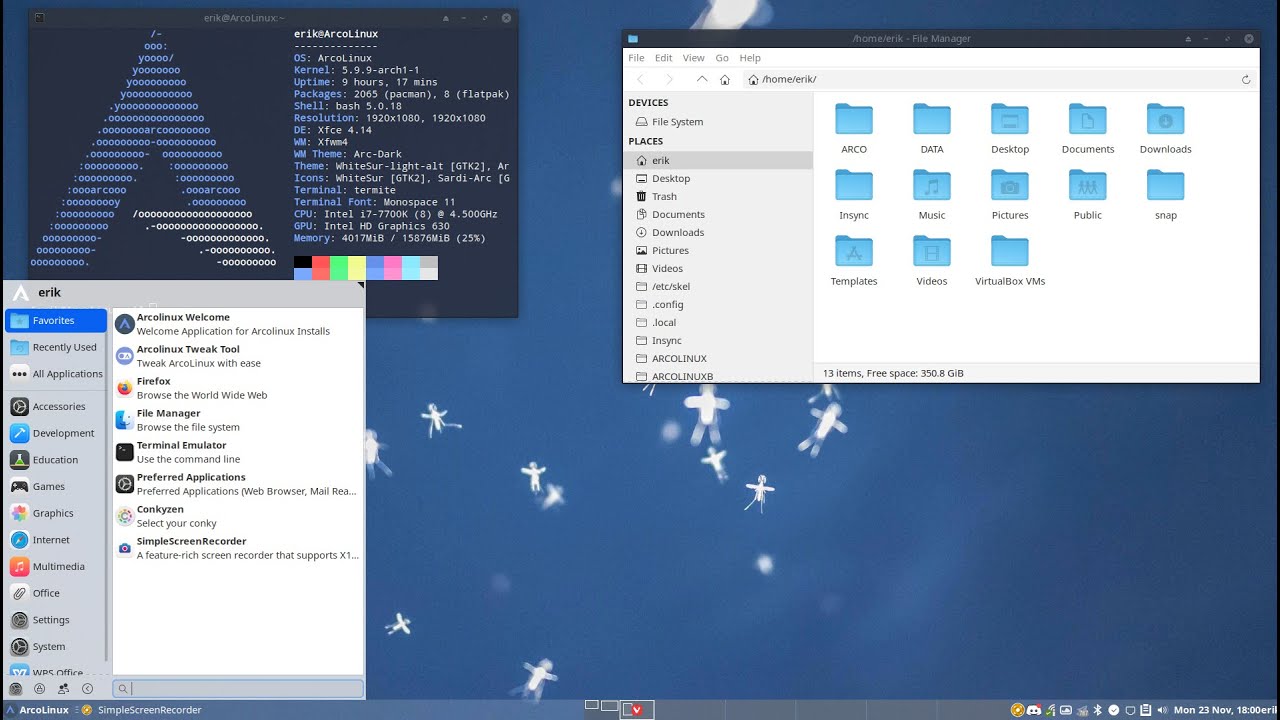Show the Recently Used category
Image resolution: width=1280 pixels, height=720 pixels.
coord(56,347)
